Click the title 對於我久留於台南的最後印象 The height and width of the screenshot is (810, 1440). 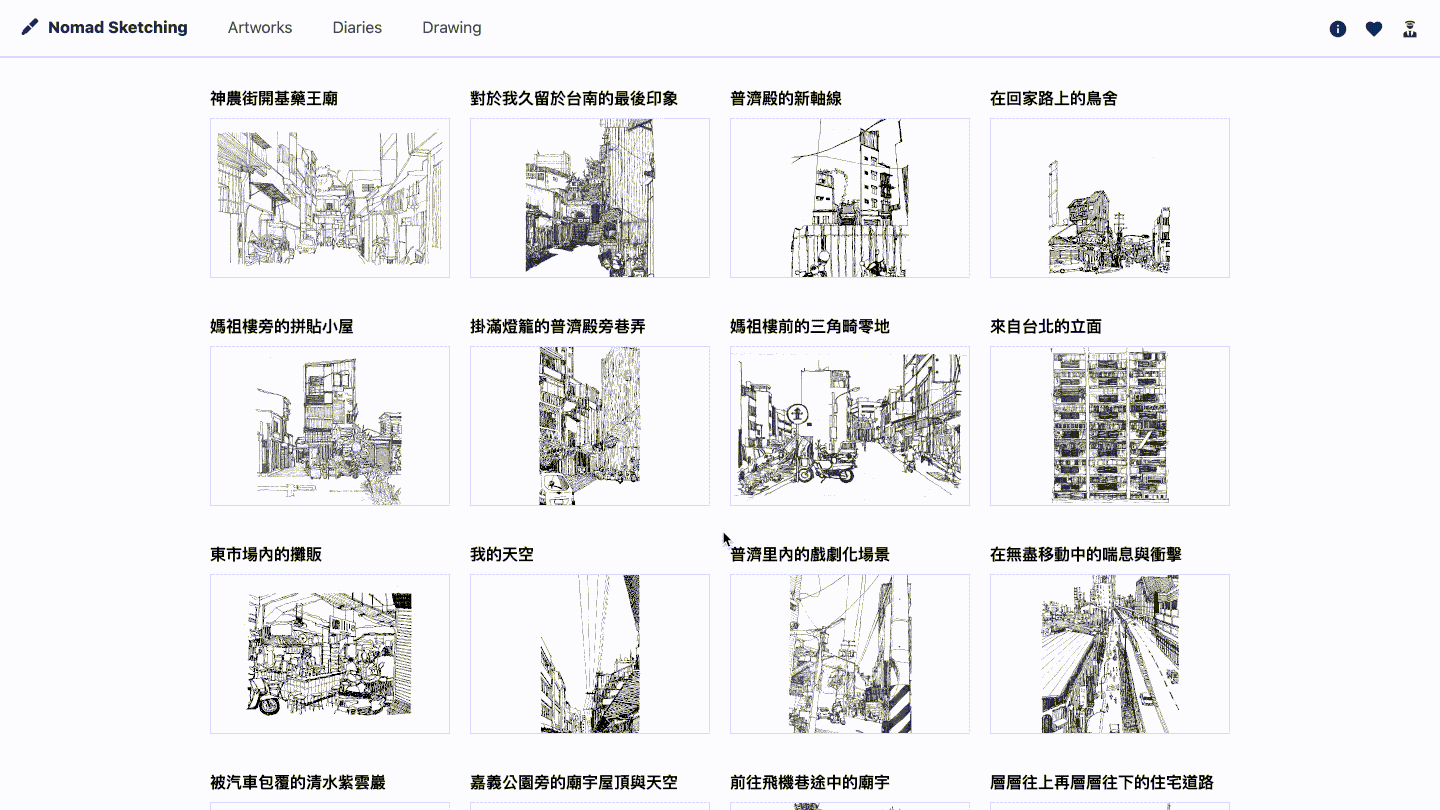click(x=574, y=99)
